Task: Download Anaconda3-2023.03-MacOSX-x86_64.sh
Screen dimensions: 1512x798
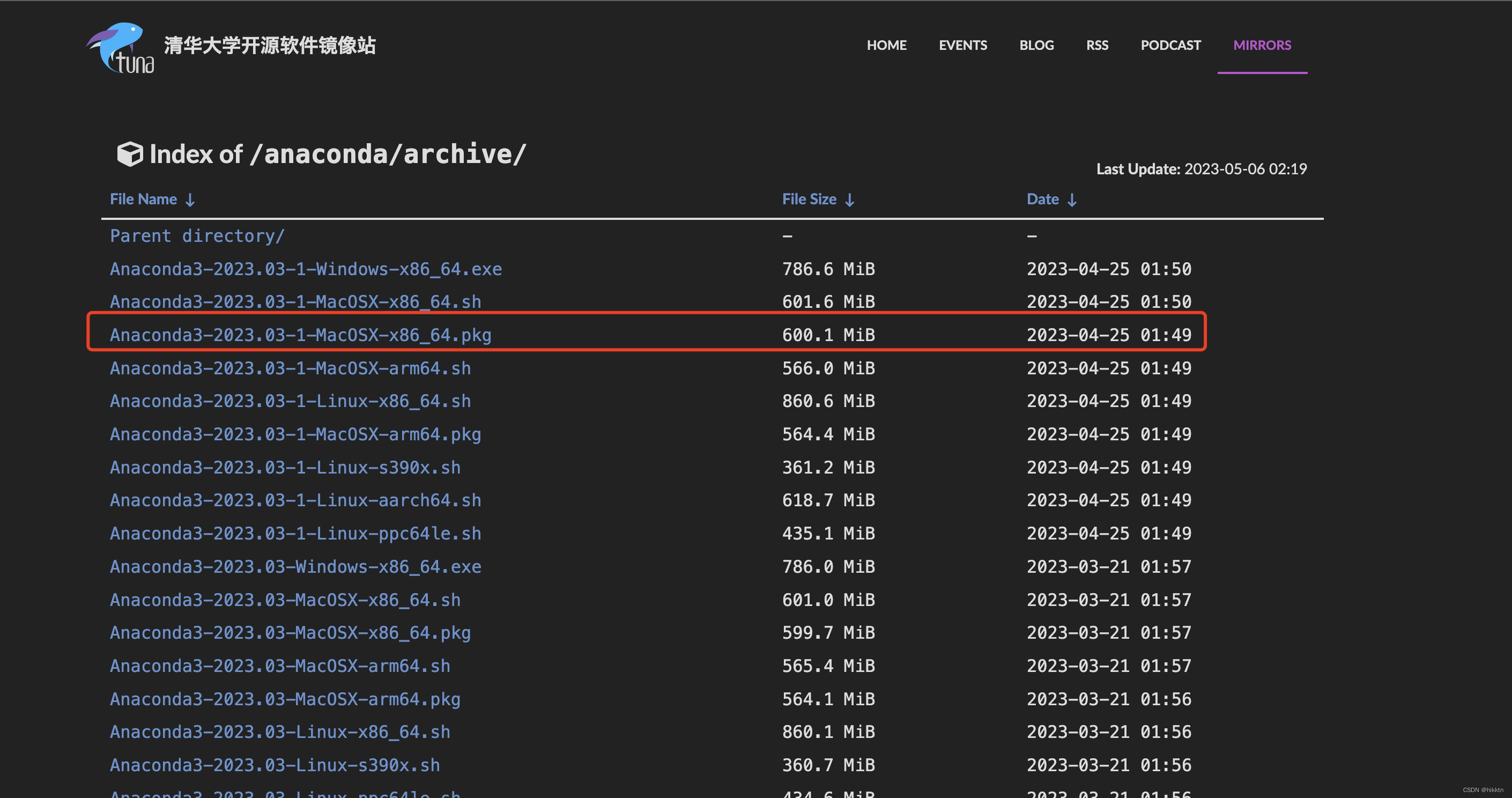Action: (285, 600)
